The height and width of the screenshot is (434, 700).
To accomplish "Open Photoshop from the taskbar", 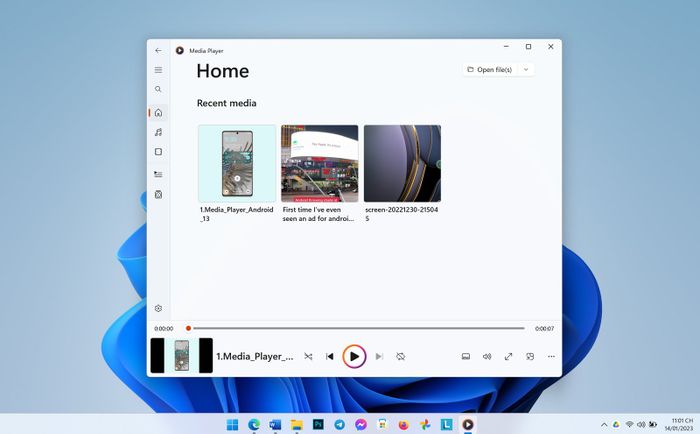I will click(x=318, y=424).
